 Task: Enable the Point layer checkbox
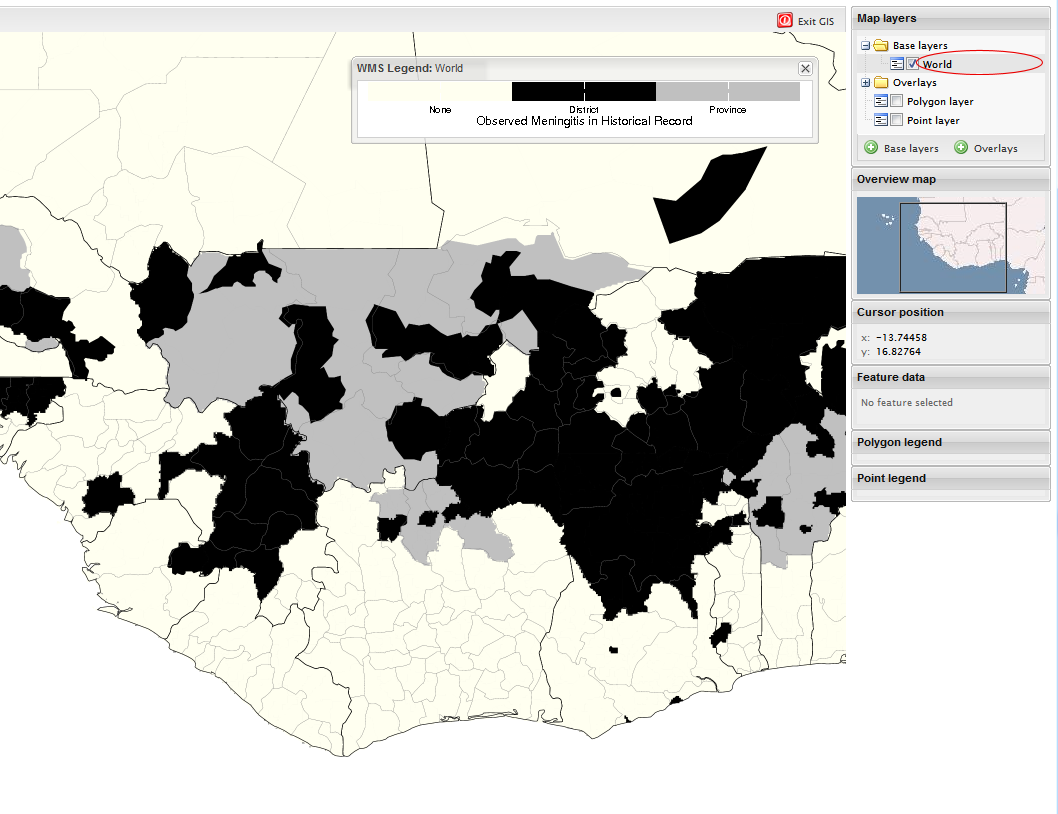[897, 121]
